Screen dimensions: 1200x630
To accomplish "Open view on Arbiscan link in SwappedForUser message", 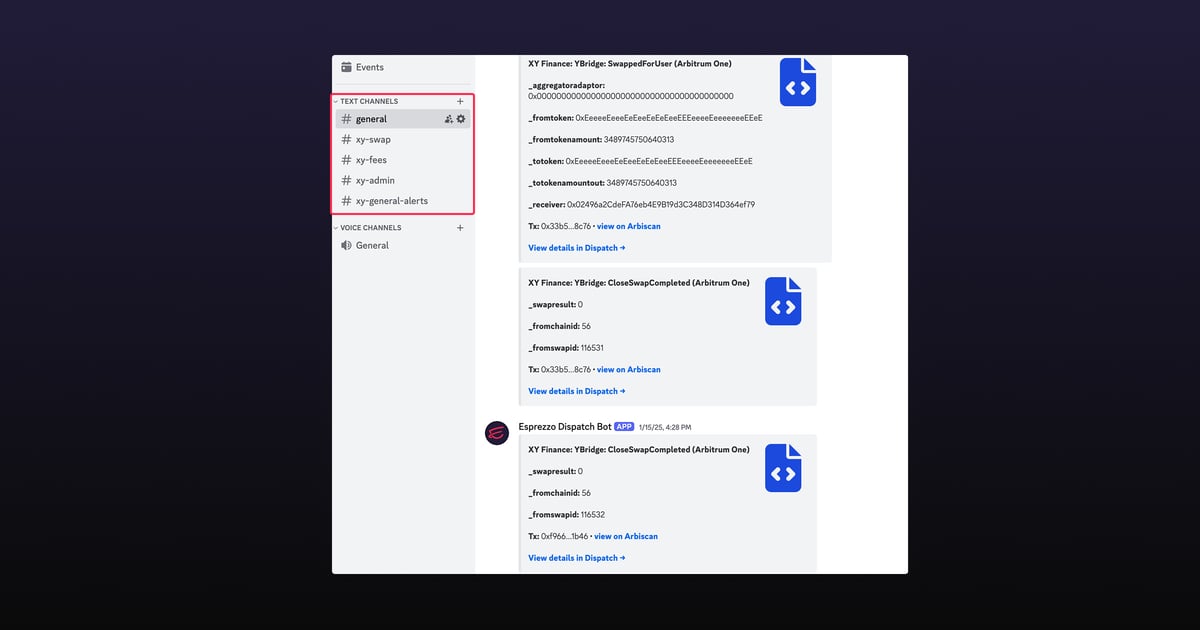I will click(629, 226).
